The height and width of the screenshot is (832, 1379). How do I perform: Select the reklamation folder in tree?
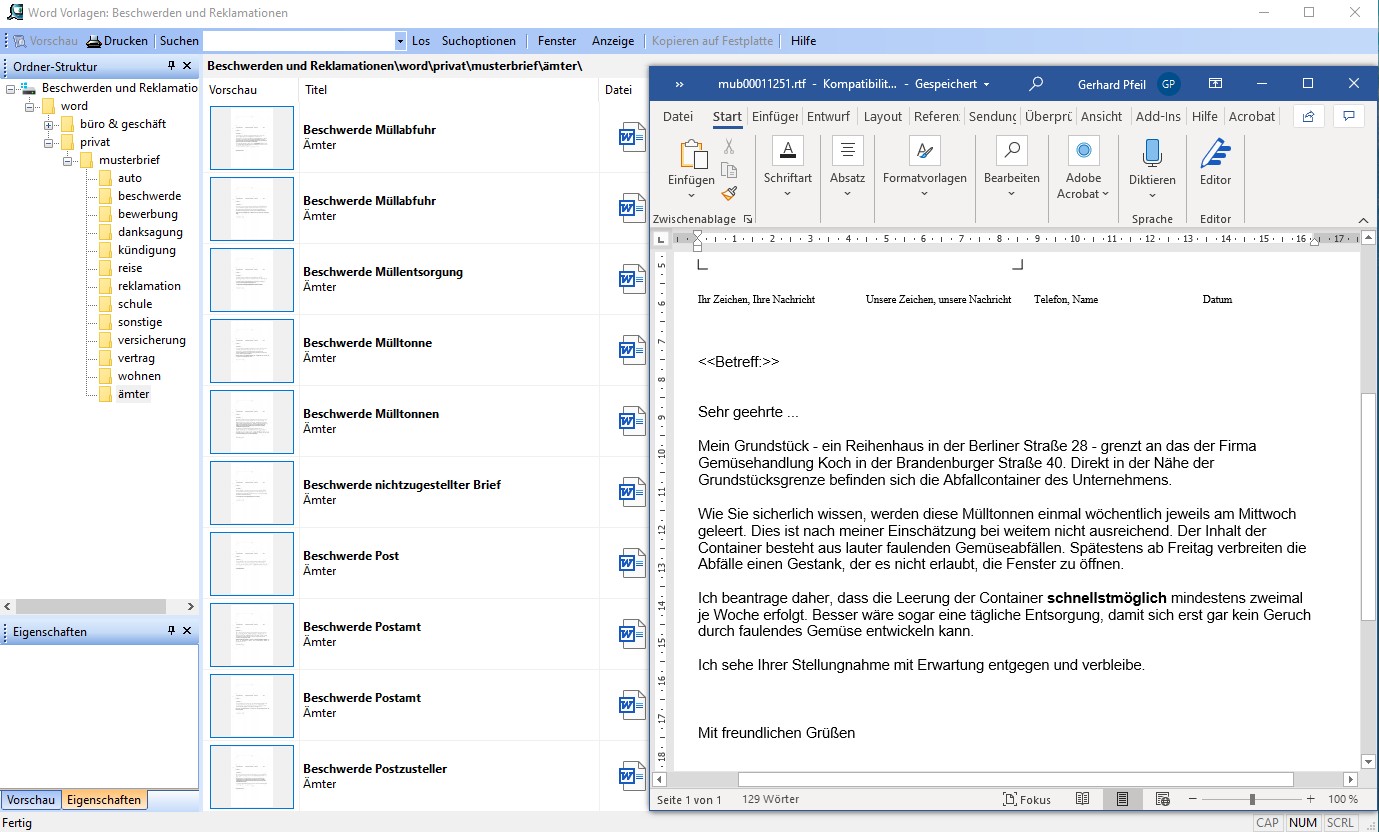point(149,286)
